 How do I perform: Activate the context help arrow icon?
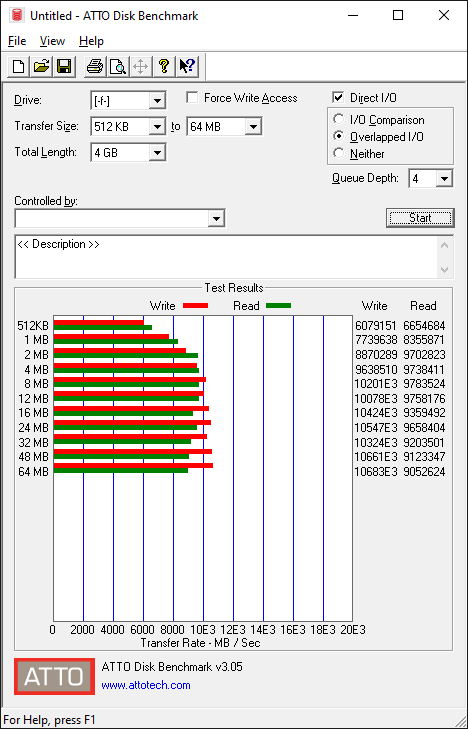[187, 66]
